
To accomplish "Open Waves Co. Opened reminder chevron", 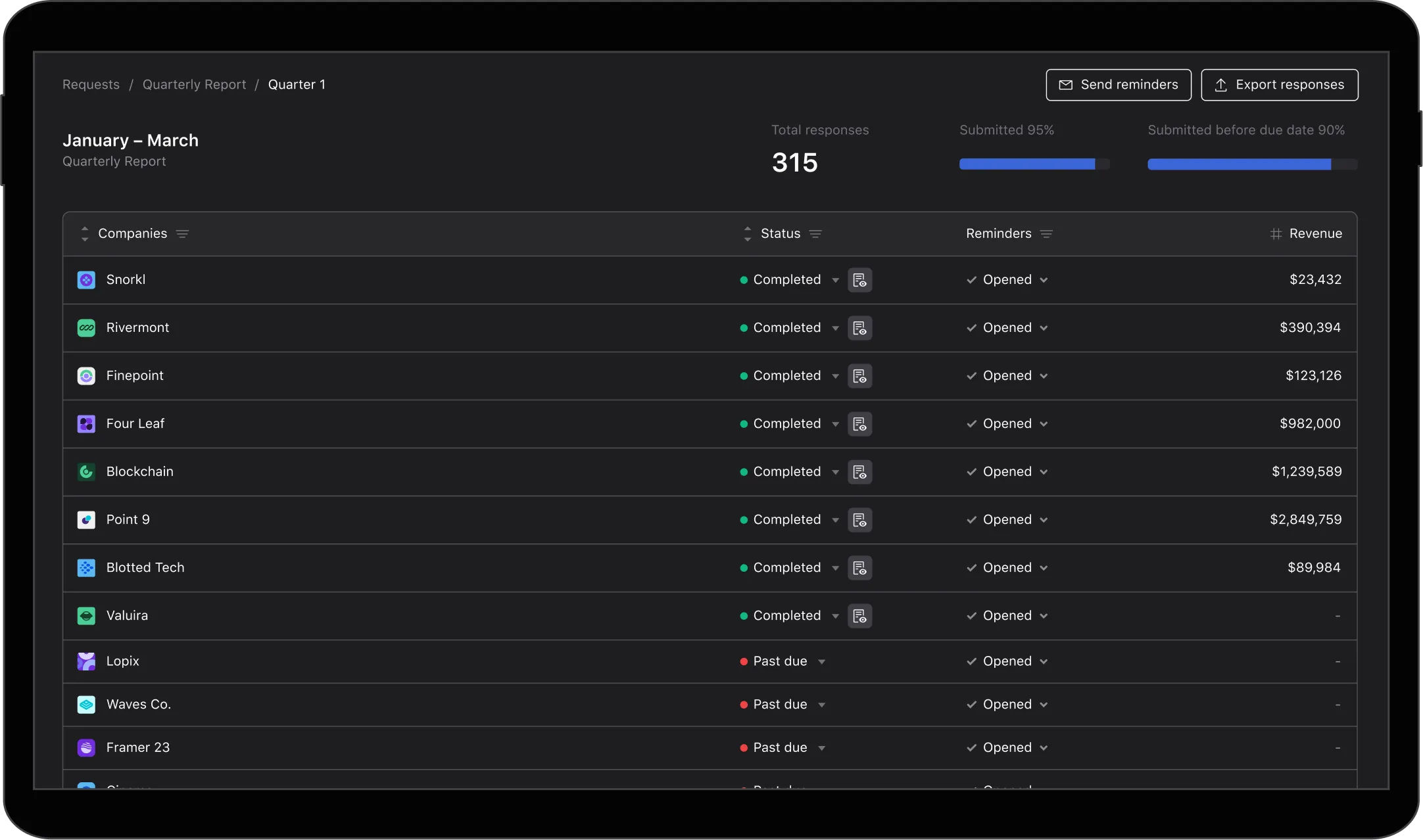I will [x=1044, y=705].
